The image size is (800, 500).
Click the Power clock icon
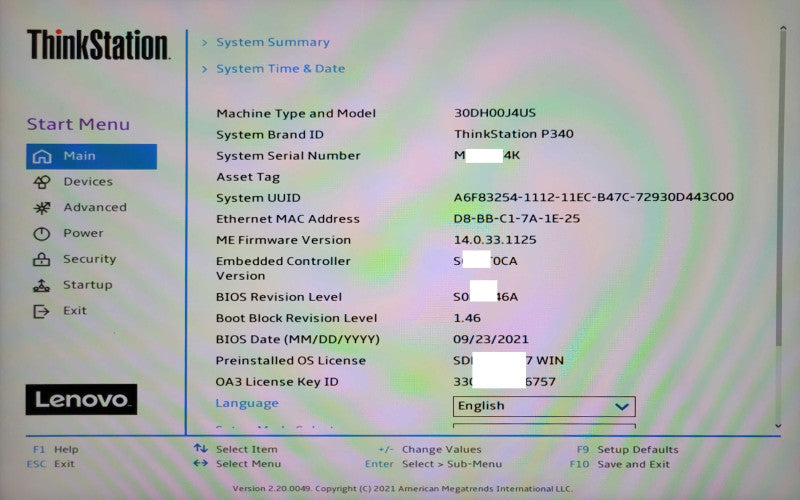coord(42,234)
